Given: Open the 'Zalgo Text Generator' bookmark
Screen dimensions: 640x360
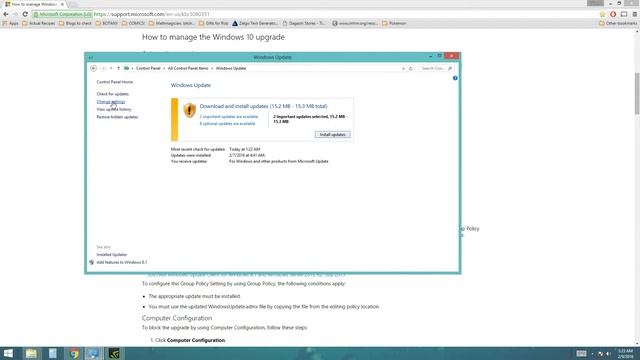Looking at the screenshot, I should pyautogui.click(x=255, y=23).
